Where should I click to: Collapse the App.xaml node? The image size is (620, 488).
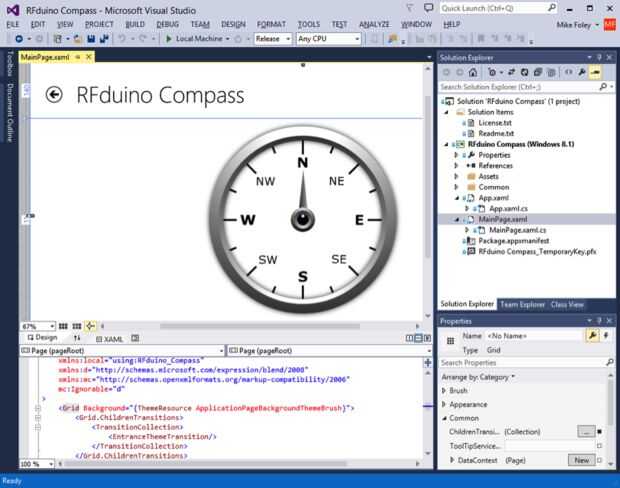pos(457,198)
